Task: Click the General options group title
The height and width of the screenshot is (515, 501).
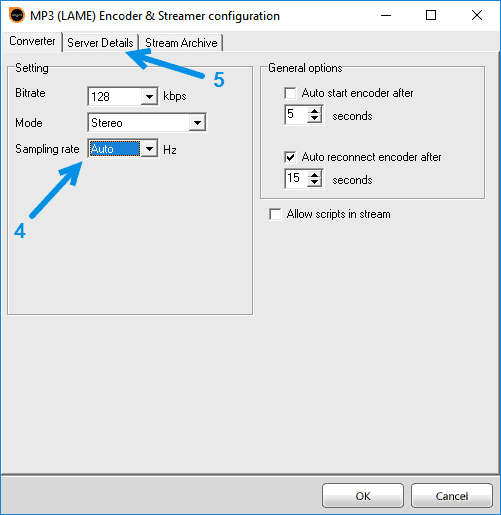Action: [x=305, y=68]
